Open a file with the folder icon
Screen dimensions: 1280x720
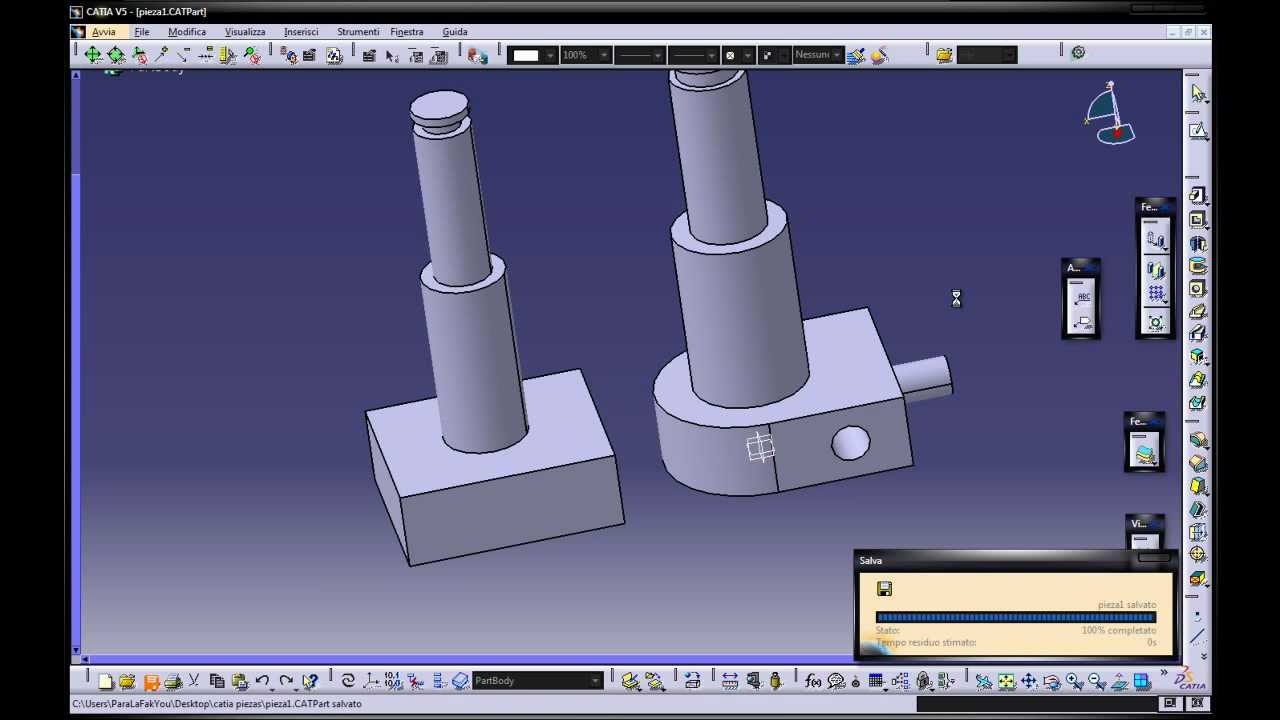(x=127, y=681)
